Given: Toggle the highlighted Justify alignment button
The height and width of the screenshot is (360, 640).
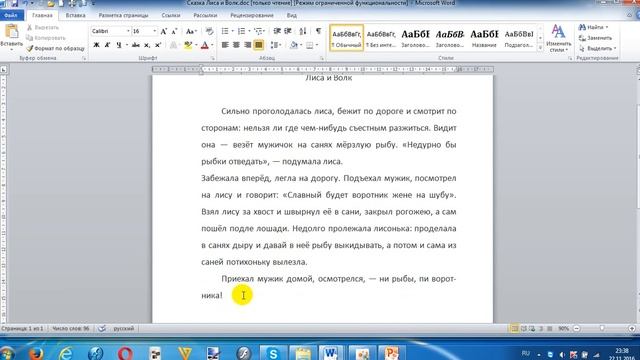Looking at the screenshot, I should coord(258,45).
